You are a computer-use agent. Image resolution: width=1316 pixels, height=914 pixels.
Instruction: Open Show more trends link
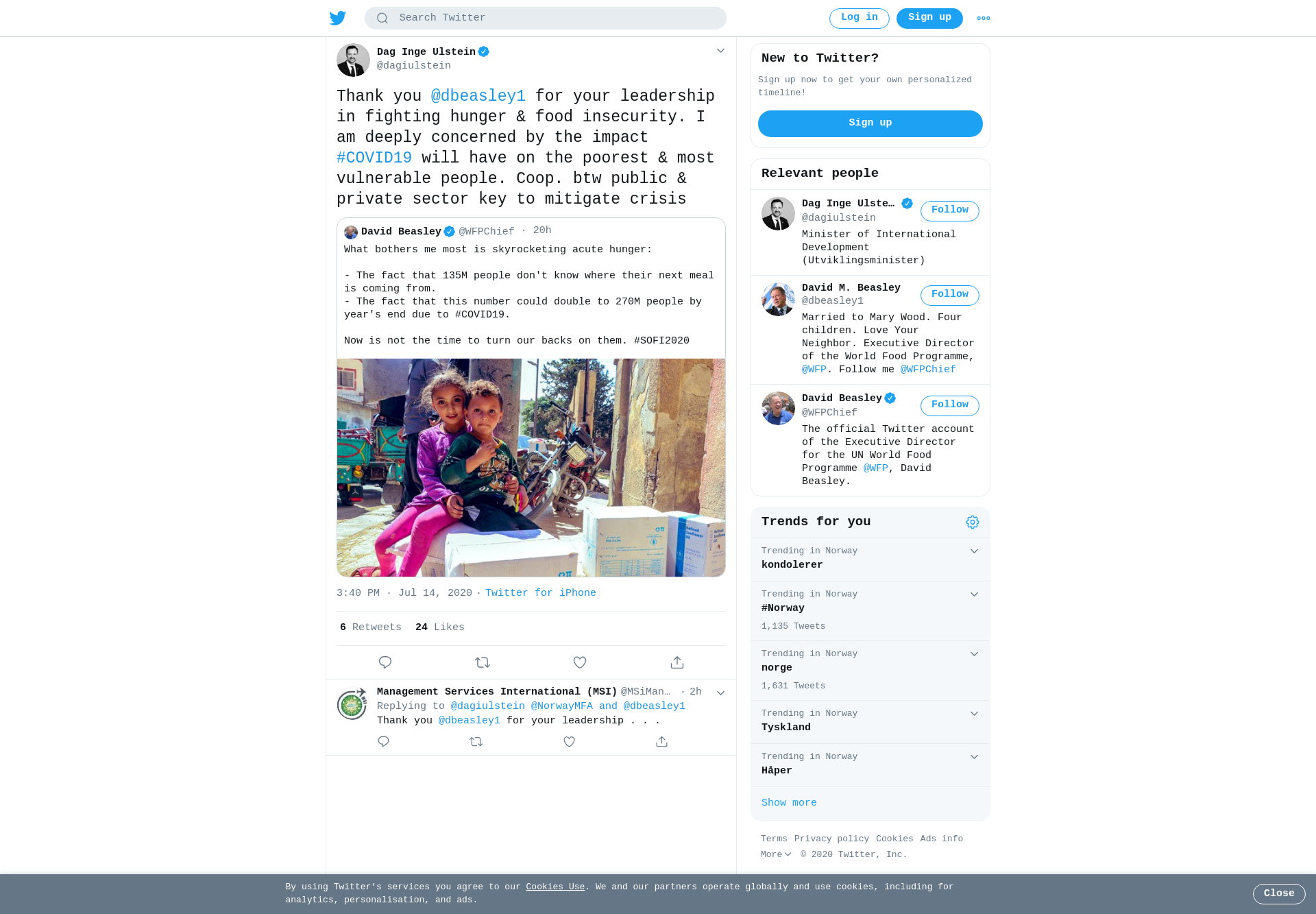(x=789, y=803)
